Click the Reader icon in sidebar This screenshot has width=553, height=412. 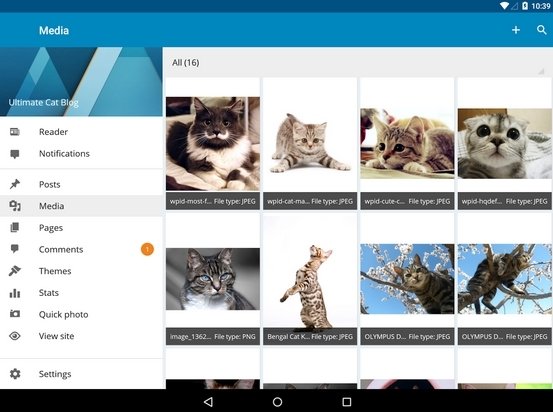click(15, 132)
